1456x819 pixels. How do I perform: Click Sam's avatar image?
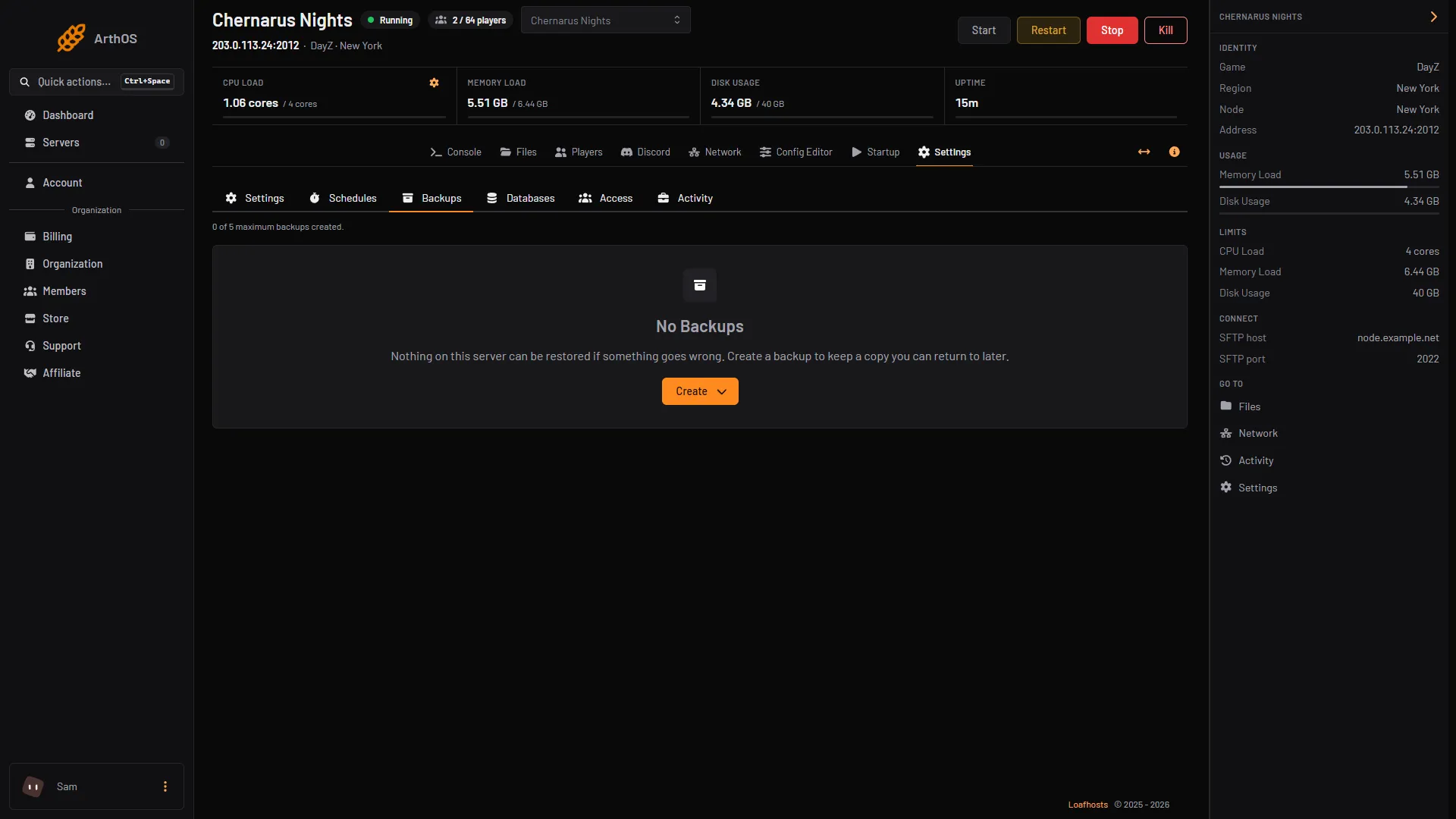[x=33, y=786]
